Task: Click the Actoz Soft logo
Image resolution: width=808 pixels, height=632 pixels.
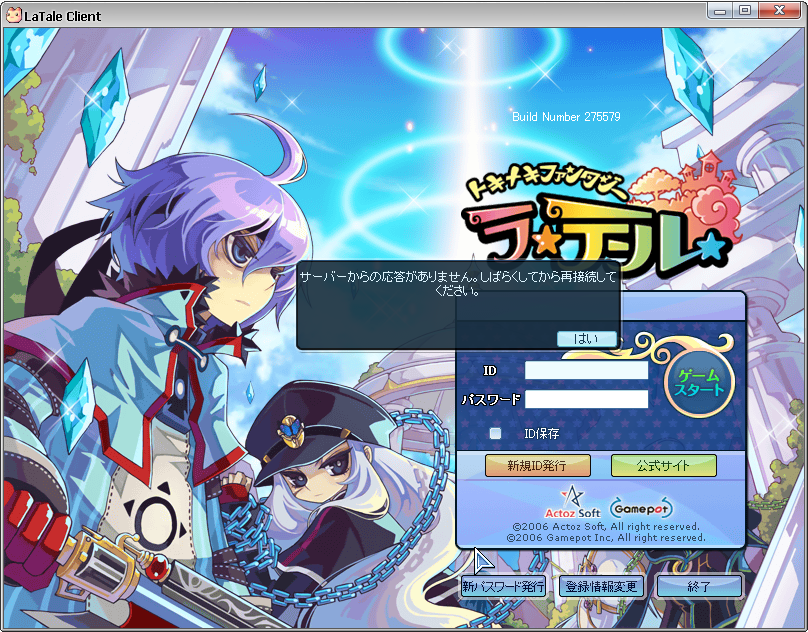Action: (x=573, y=502)
